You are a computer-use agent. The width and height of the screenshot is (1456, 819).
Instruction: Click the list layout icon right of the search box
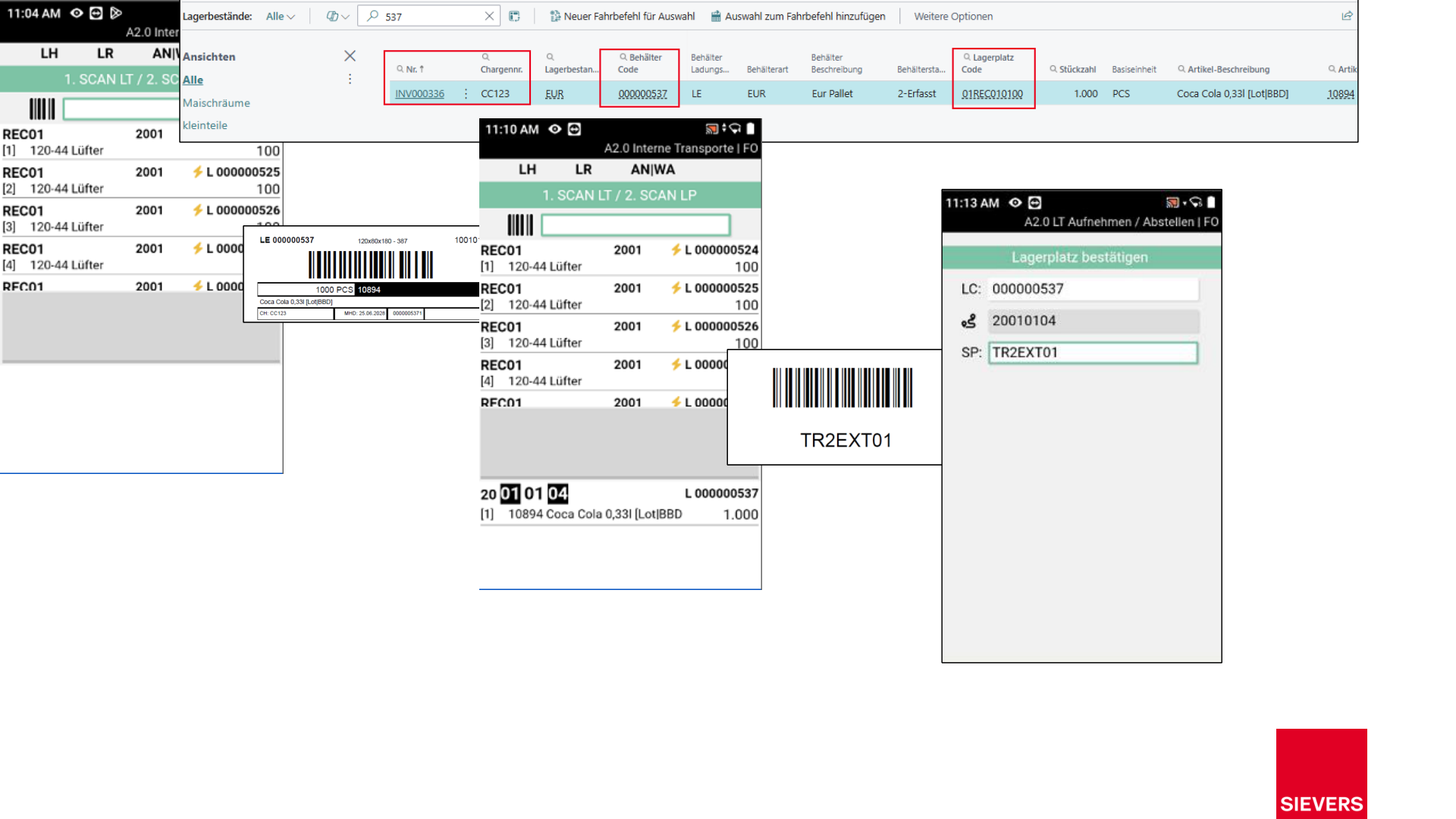(x=514, y=16)
